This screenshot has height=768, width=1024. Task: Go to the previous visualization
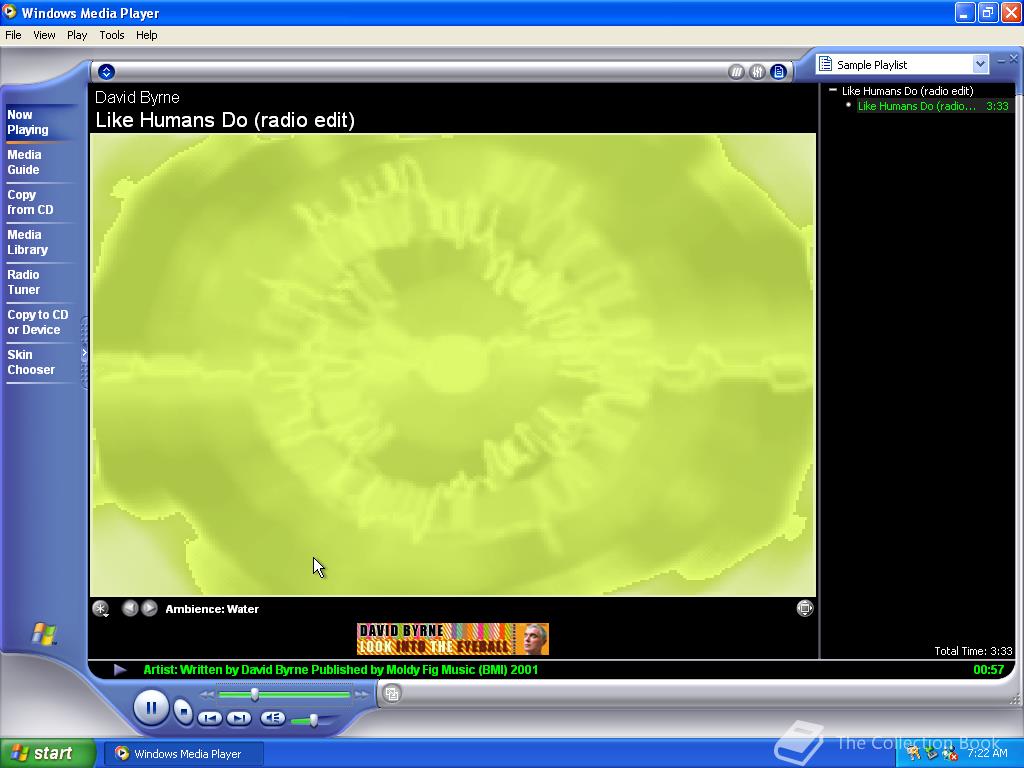coord(130,608)
